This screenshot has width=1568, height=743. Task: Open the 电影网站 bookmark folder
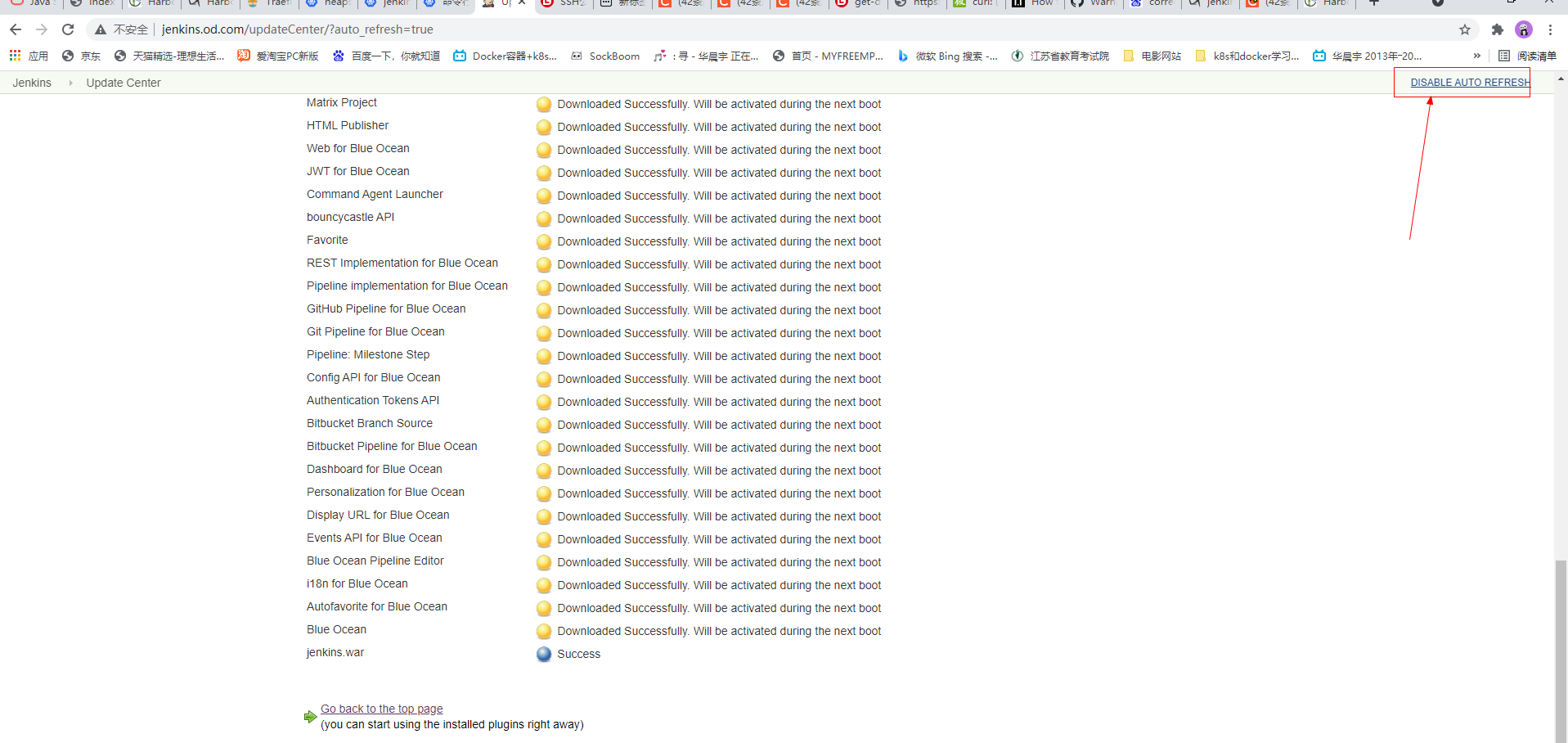1152,56
